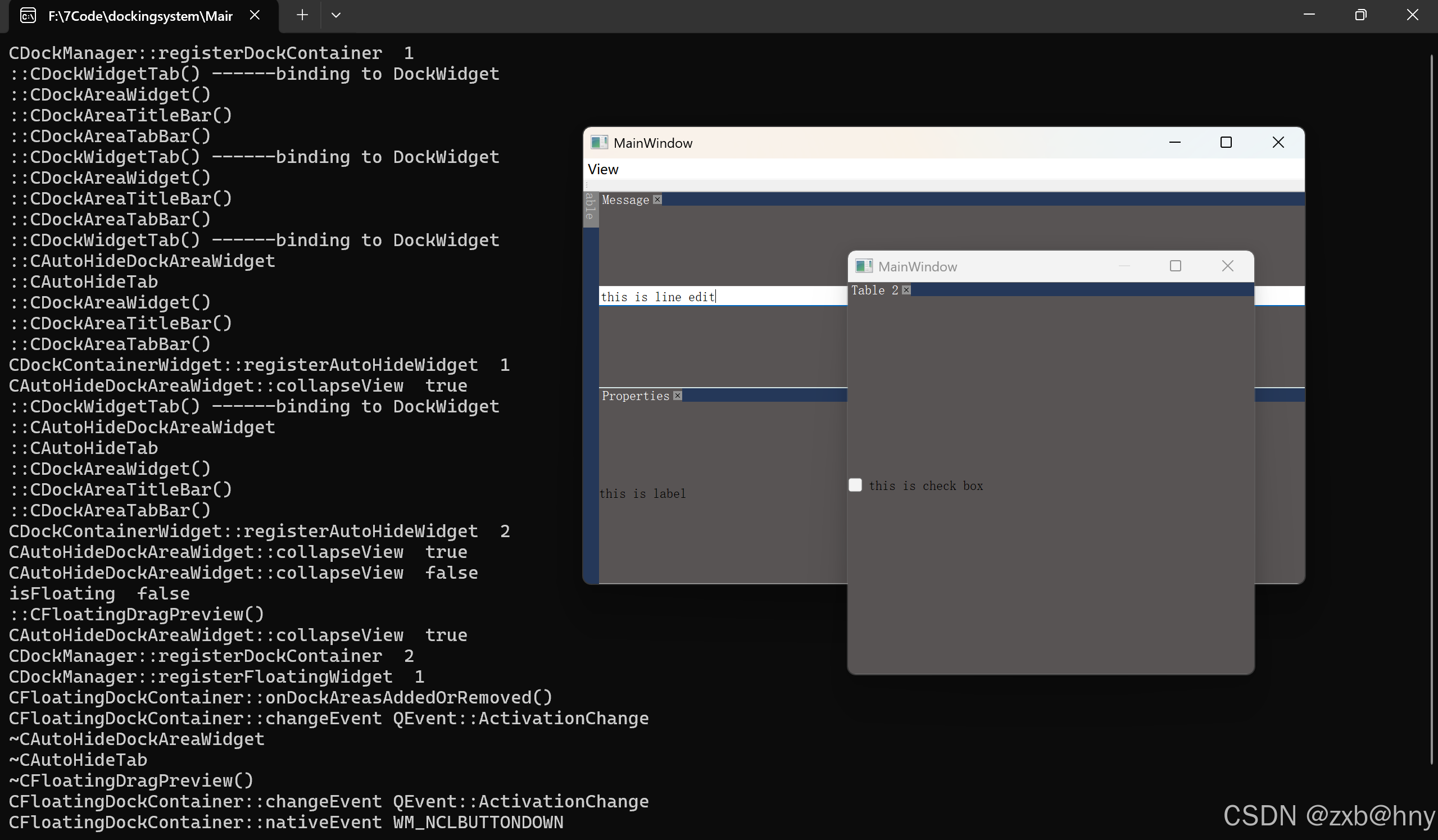This screenshot has height=840, width=1438.
Task: Click the terminal tab console icon
Action: point(28,15)
